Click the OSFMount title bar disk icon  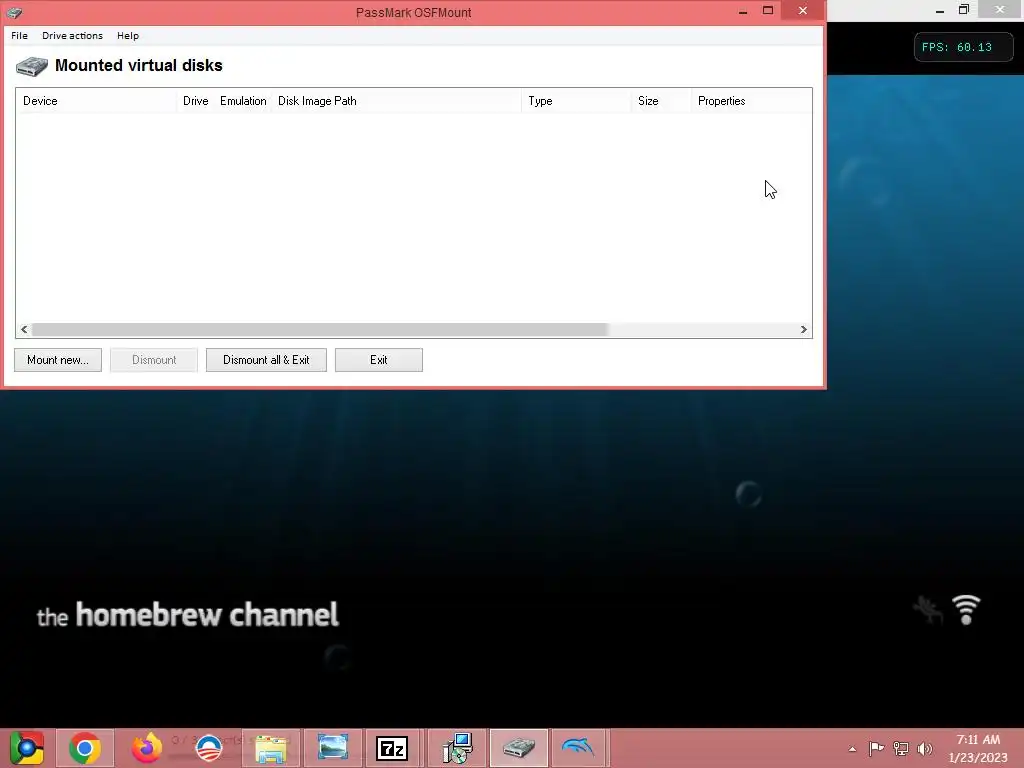(14, 12)
